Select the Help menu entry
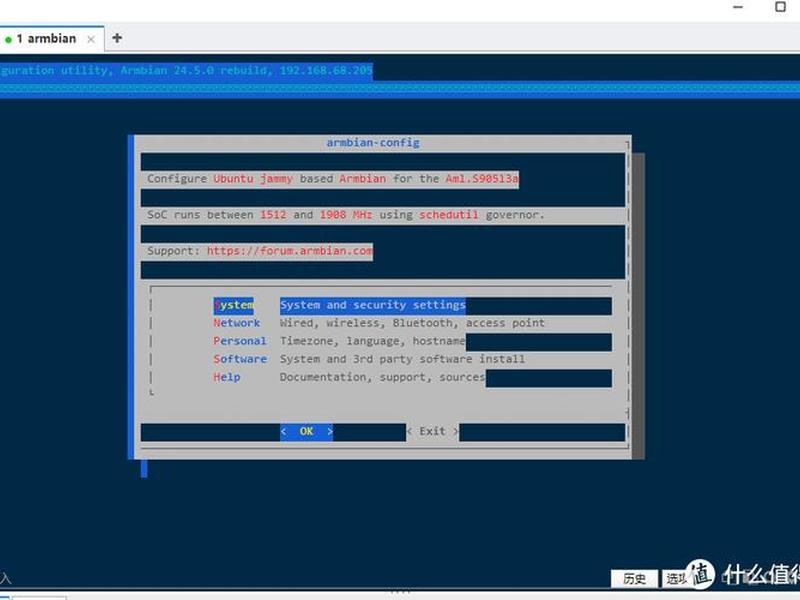Screen dimensions: 800x600 (x=227, y=377)
